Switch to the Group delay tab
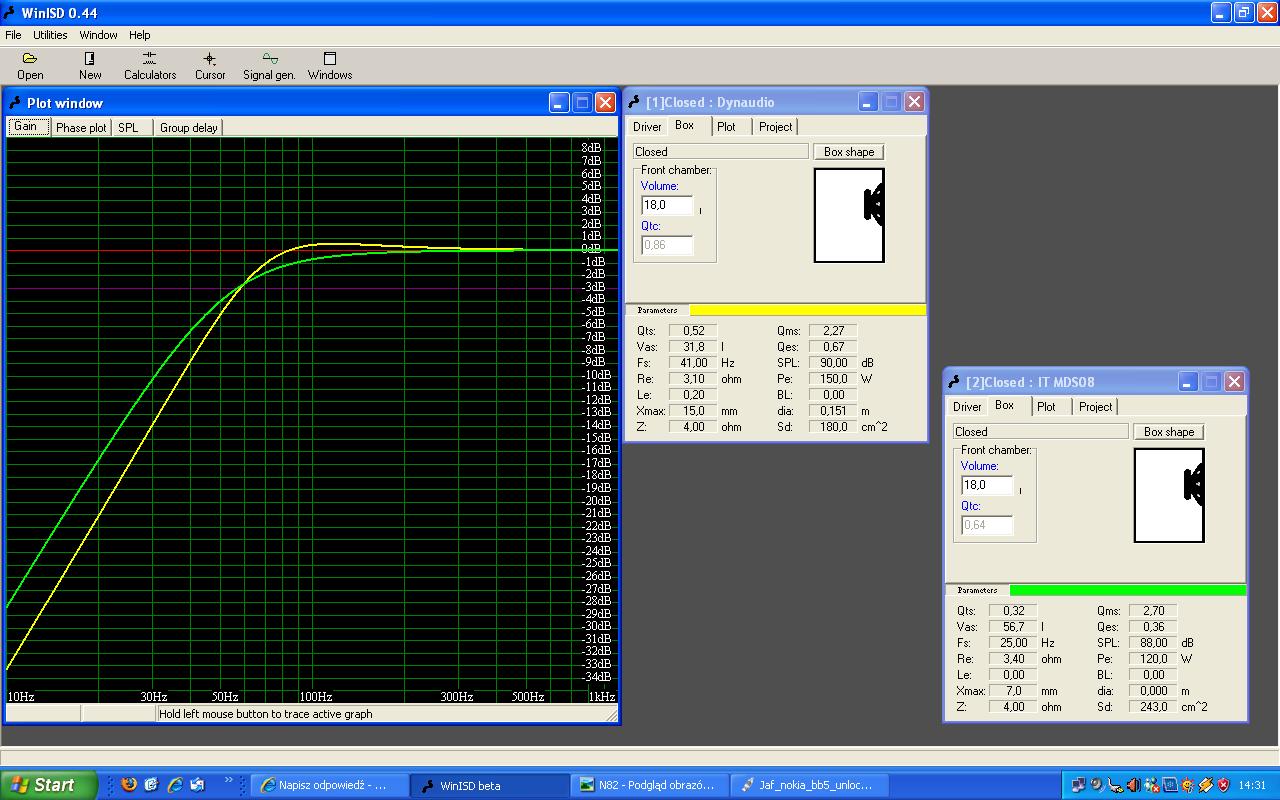Viewport: 1280px width, 800px height. pos(189,128)
